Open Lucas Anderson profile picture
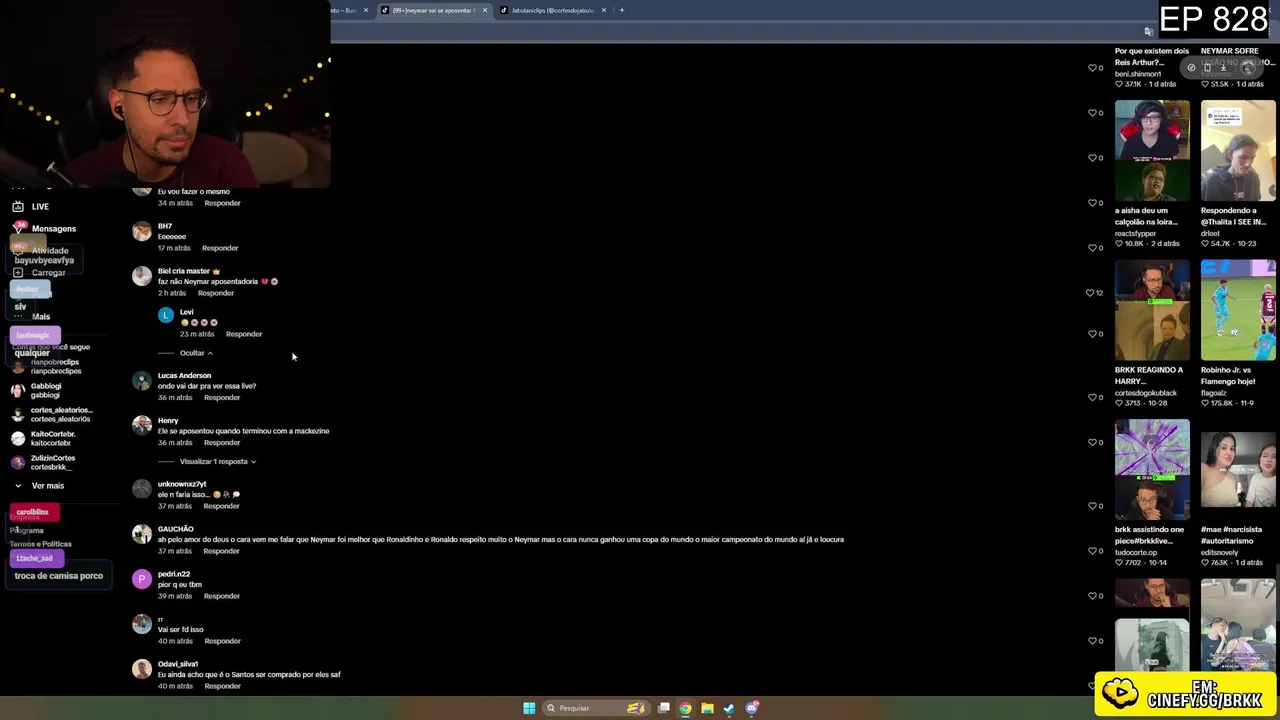 (142, 381)
